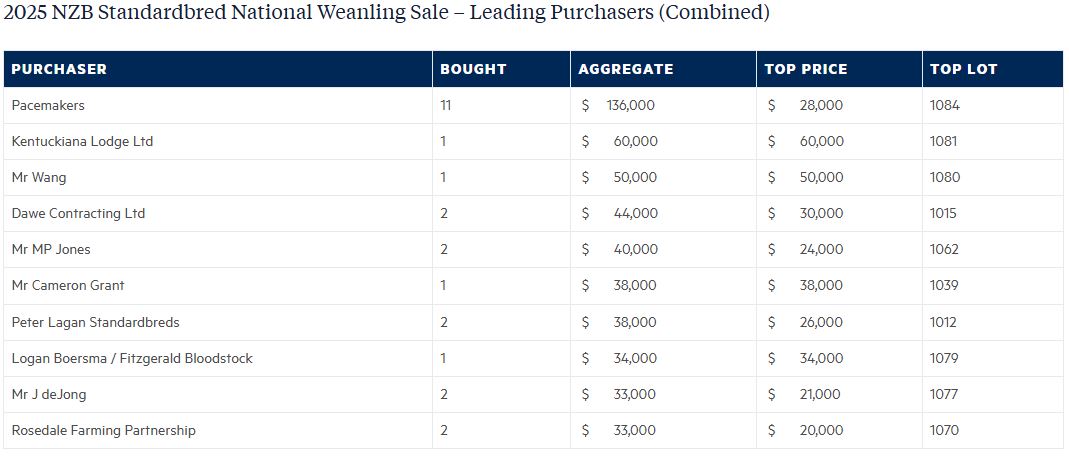Click the Pacemakers purchaser name

click(48, 105)
